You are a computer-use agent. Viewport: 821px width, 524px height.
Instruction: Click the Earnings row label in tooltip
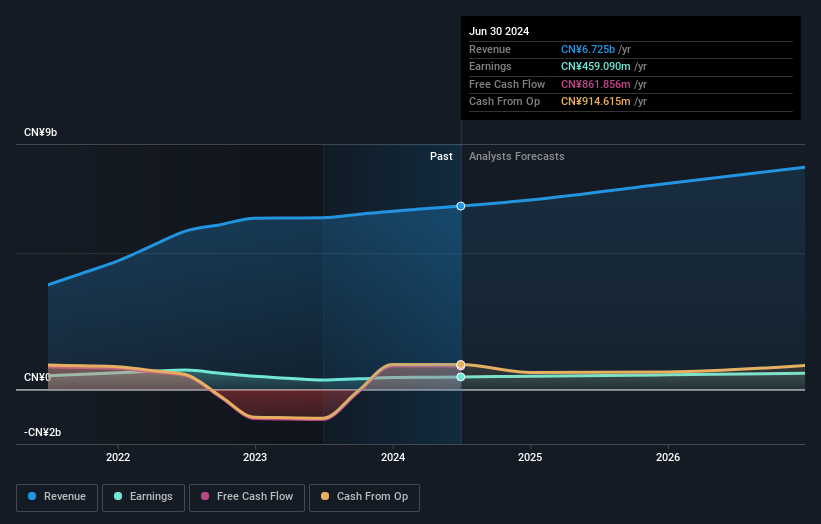[x=490, y=66]
